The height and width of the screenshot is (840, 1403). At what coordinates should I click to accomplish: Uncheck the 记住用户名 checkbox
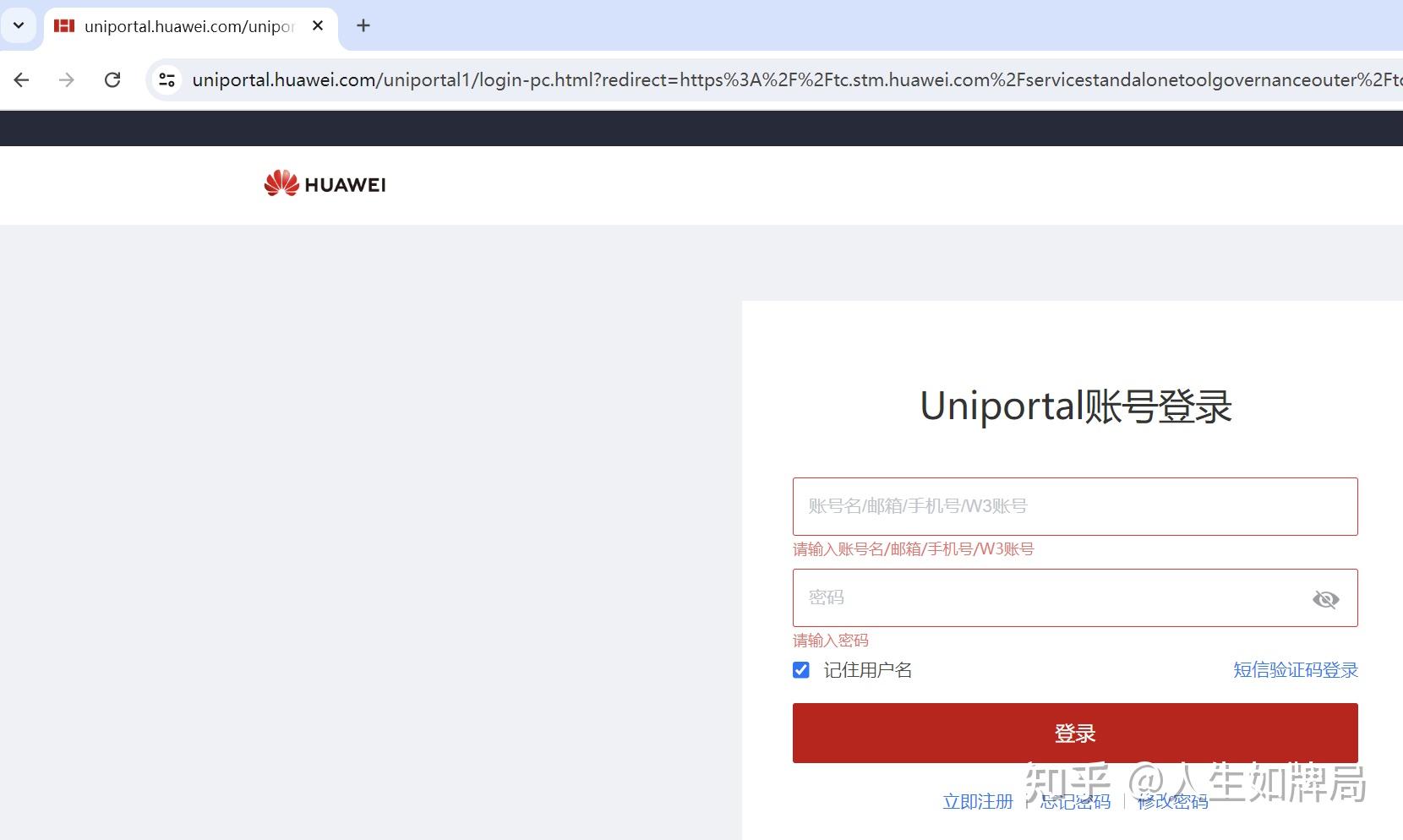tap(801, 670)
